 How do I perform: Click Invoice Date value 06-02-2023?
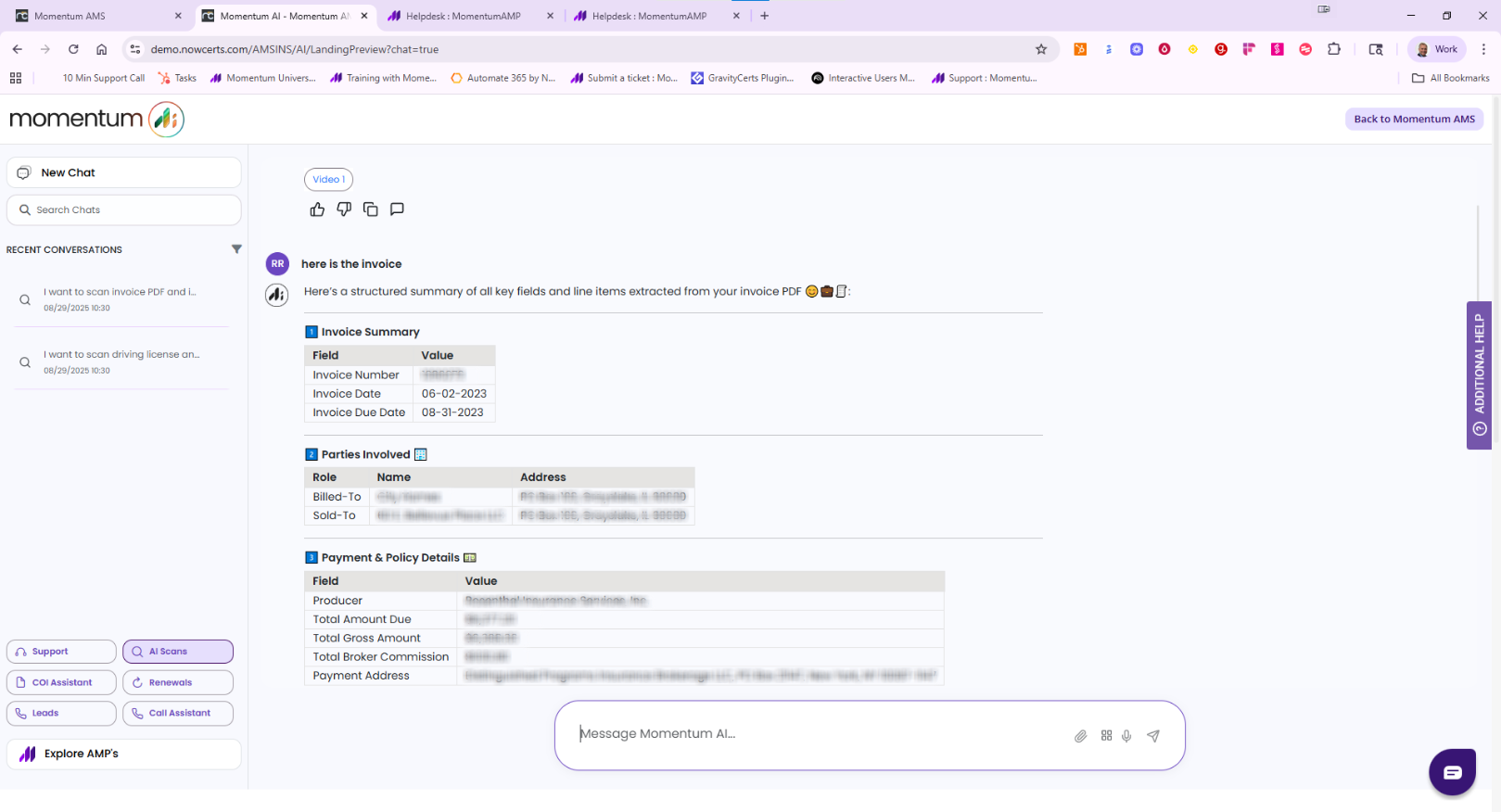tap(454, 394)
